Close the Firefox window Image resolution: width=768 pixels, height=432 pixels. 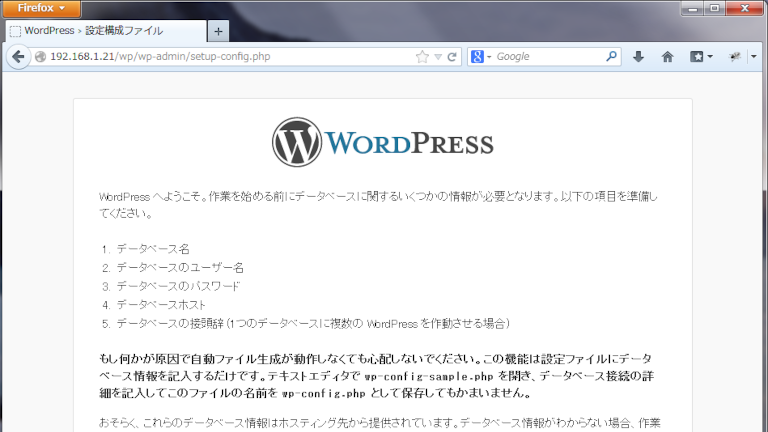[744, 8]
